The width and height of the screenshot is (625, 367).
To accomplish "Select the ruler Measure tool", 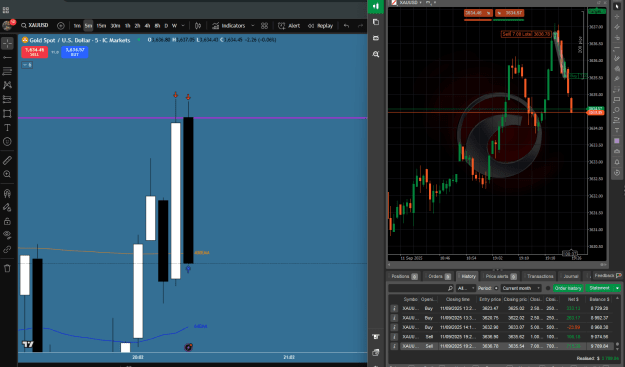I will coord(7,160).
